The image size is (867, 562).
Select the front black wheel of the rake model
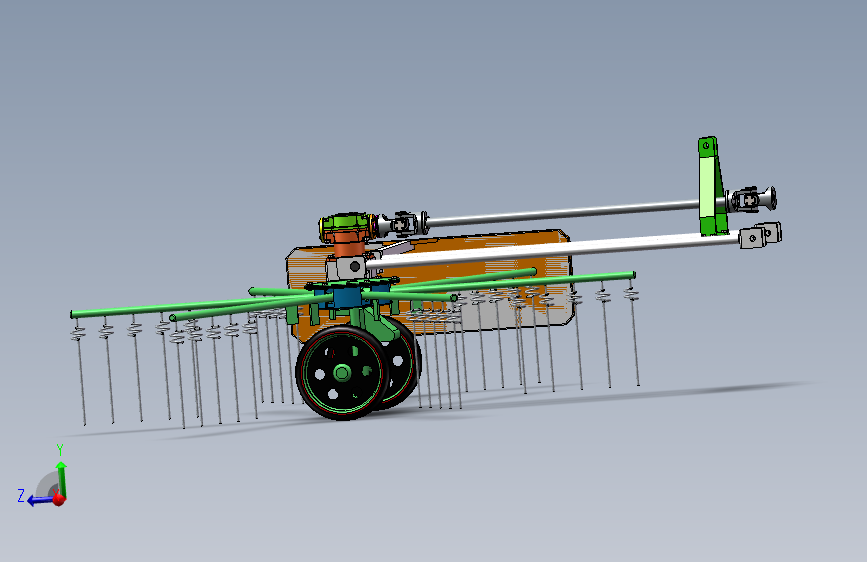341,372
